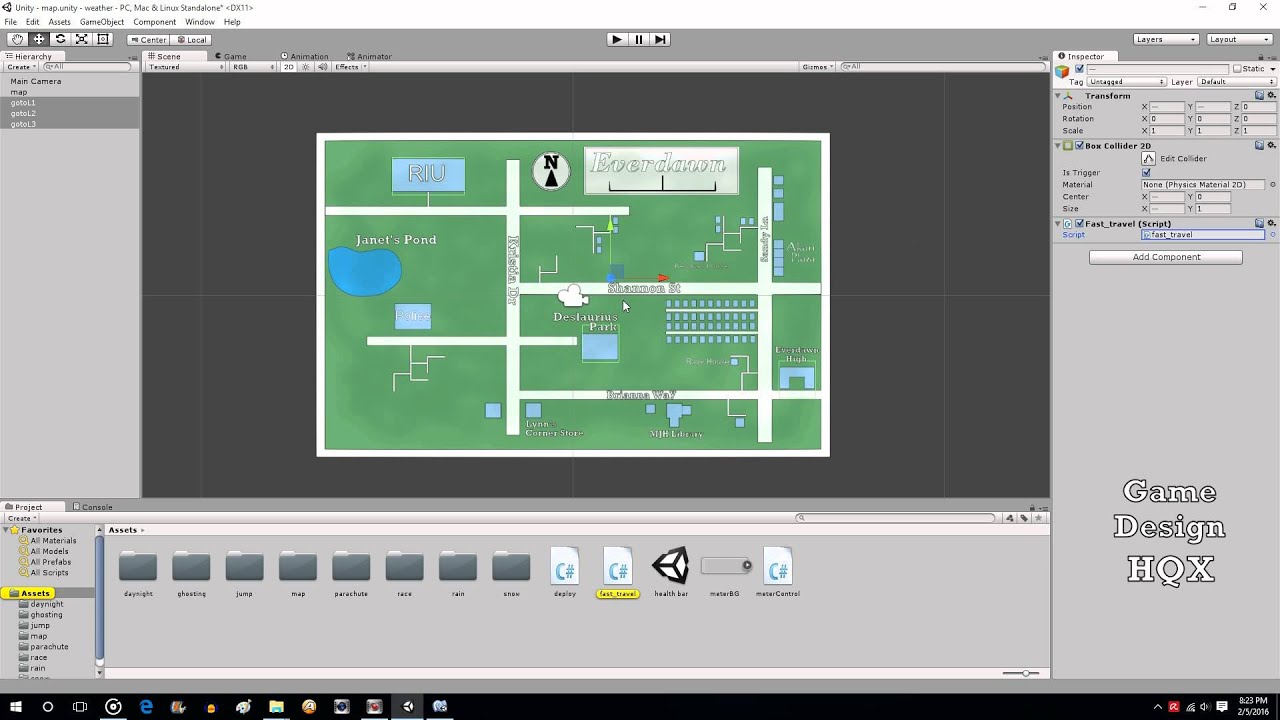Open Material object picker circle

1272,185
